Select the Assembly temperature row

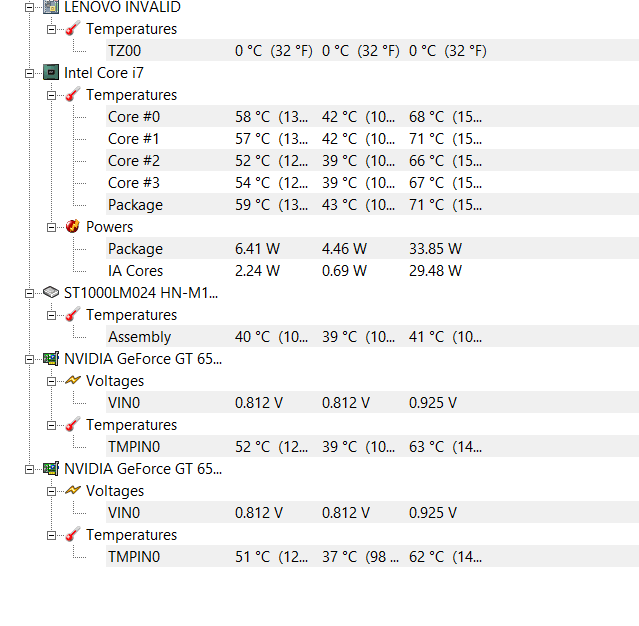tap(372, 337)
